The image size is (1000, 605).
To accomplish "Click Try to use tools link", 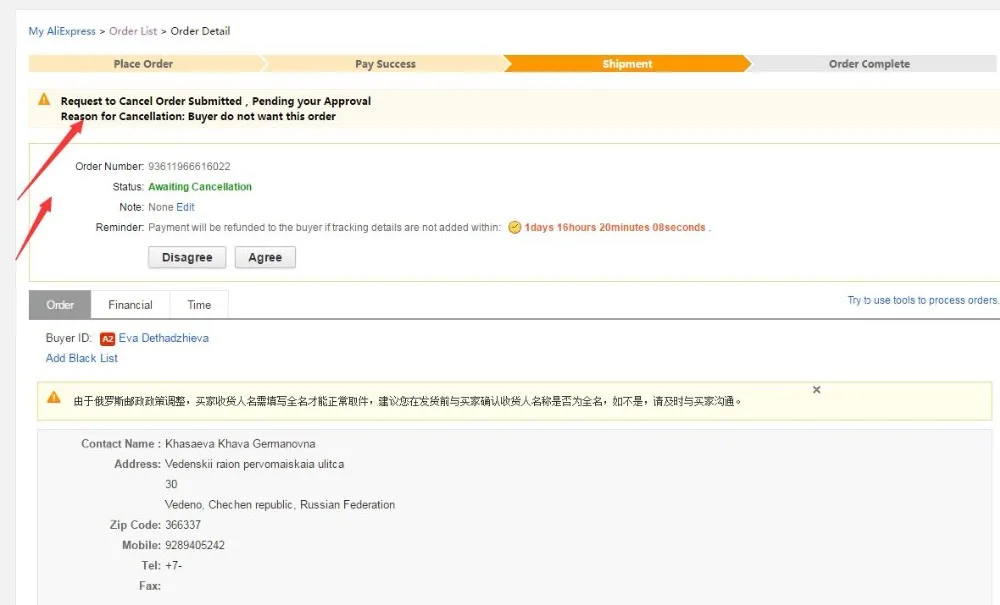I will tap(923, 300).
